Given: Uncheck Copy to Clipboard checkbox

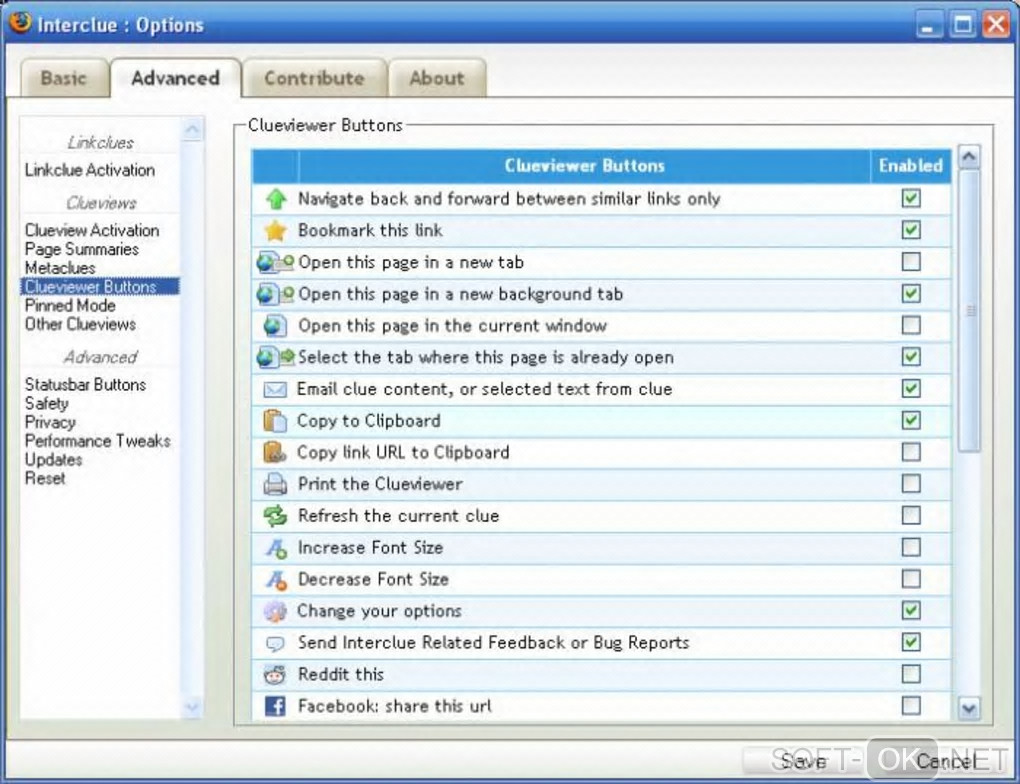Looking at the screenshot, I should tap(911, 420).
